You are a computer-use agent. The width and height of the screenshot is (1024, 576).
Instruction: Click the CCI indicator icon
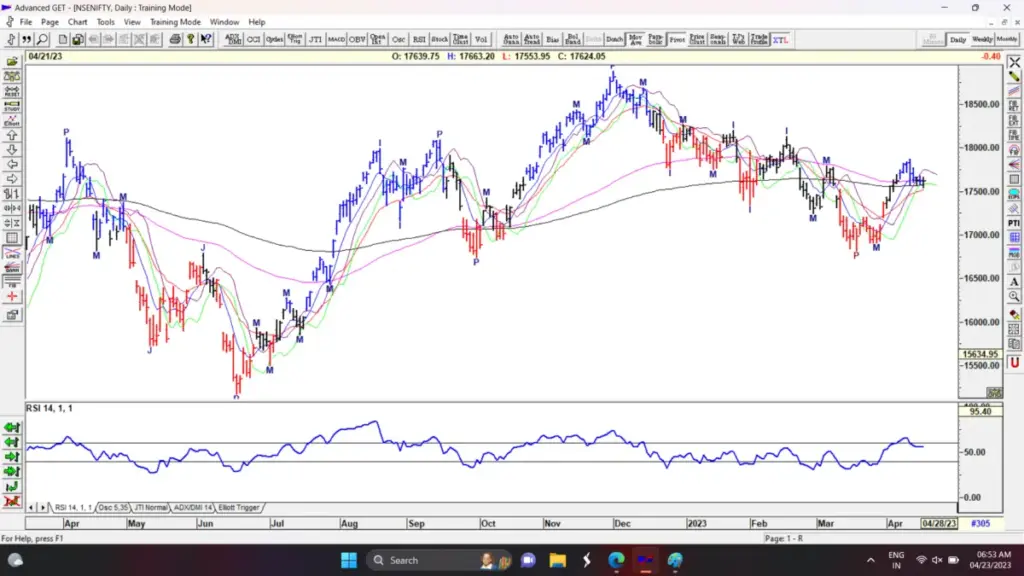point(254,39)
